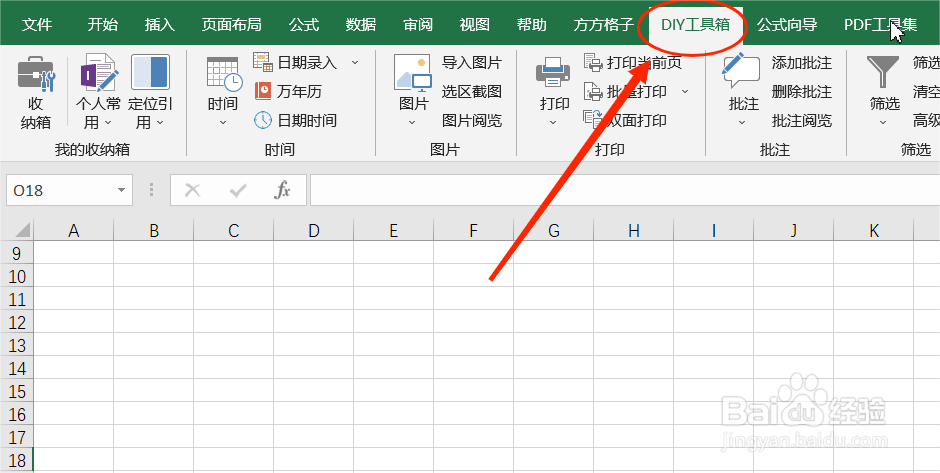Click the fx insert function icon
Viewport: 940px width, 473px height.
pos(282,191)
